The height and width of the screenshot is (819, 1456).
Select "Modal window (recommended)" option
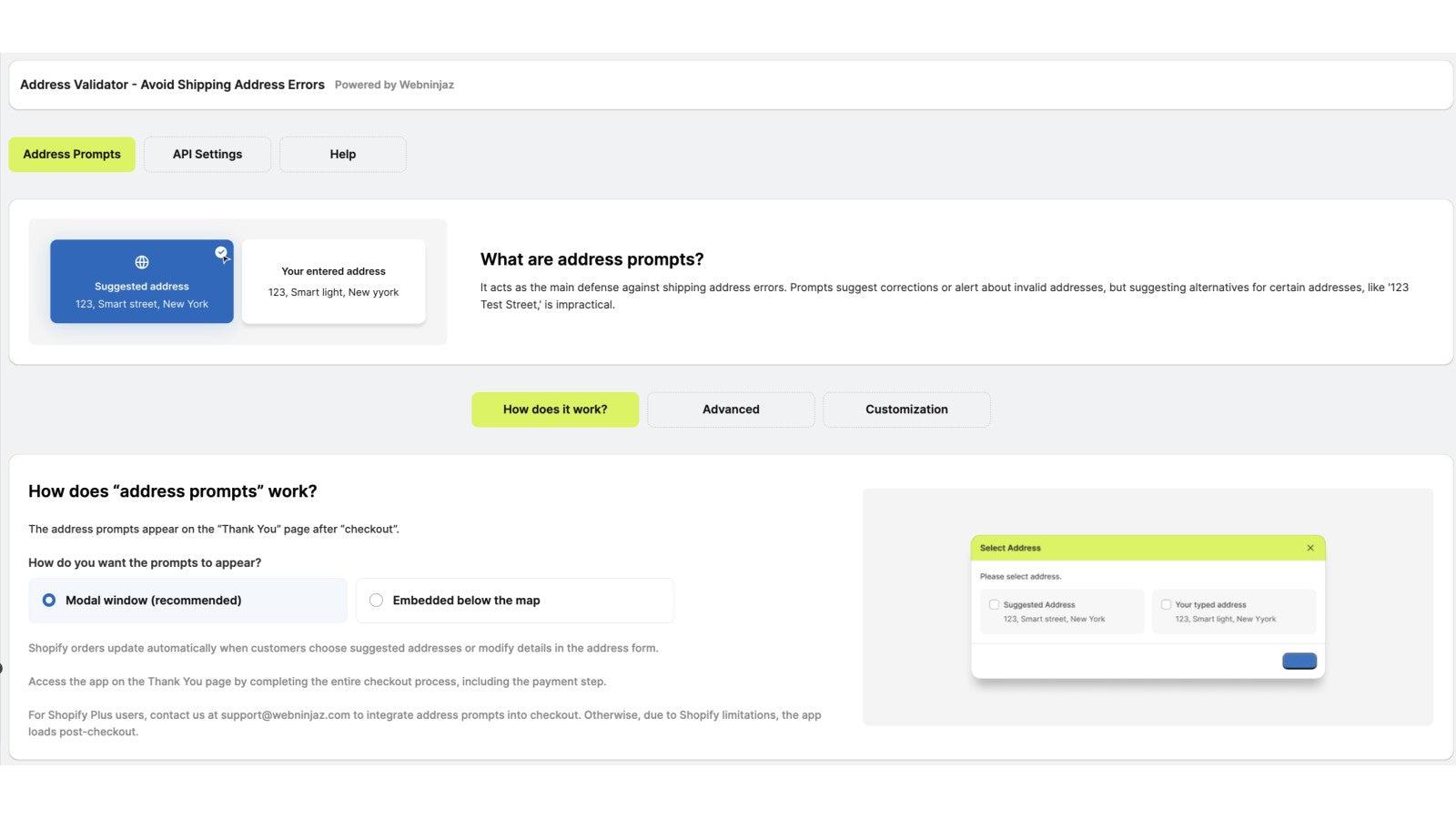tap(48, 600)
